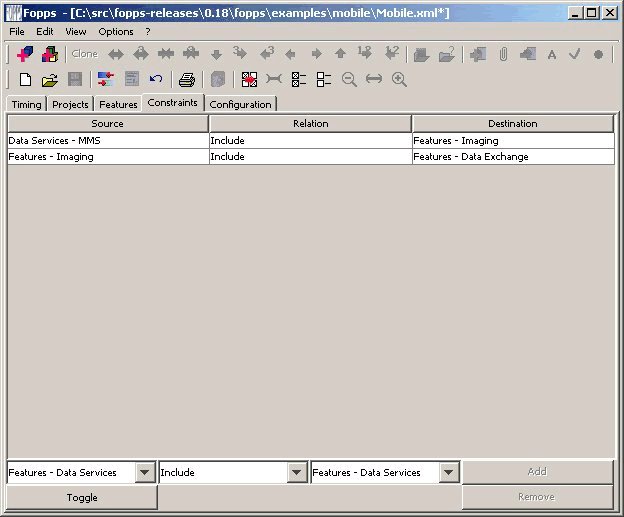
Task: Click the red arrows over crossed boxes icon
Action: tap(250, 80)
